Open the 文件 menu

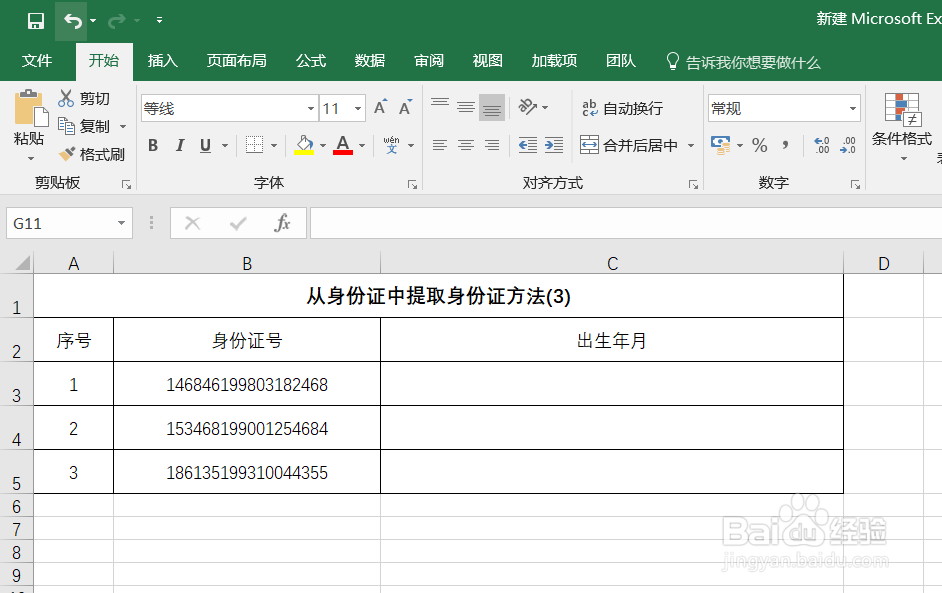tap(37, 61)
